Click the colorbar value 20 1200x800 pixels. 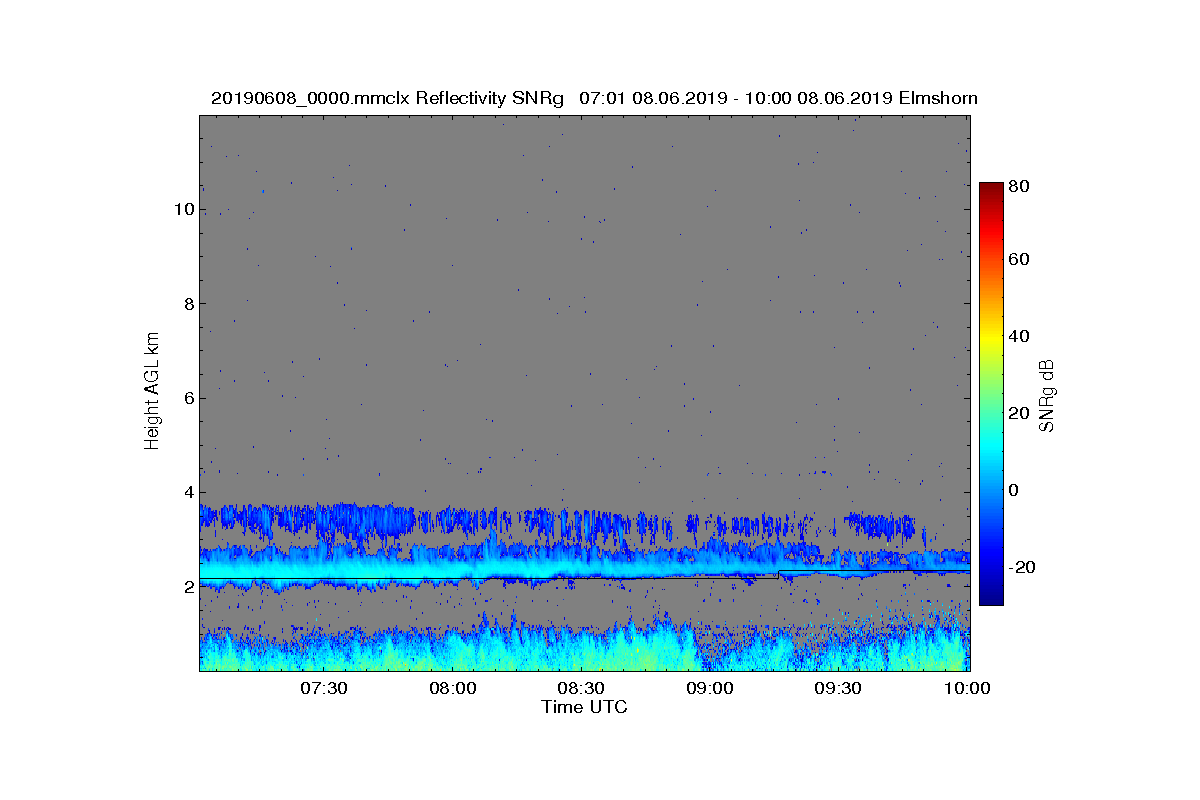tap(1019, 413)
